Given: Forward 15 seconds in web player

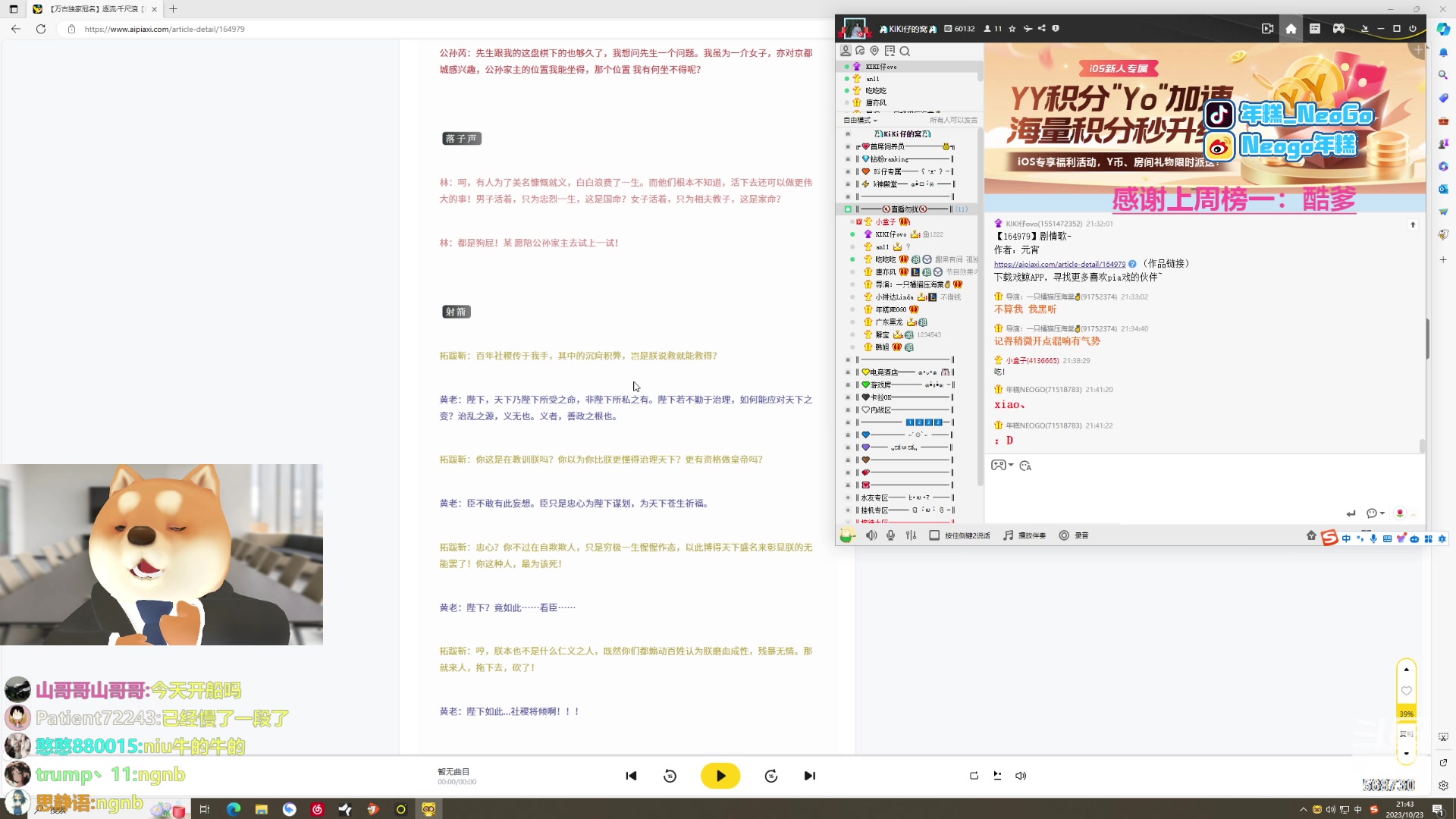Looking at the screenshot, I should click(x=770, y=776).
